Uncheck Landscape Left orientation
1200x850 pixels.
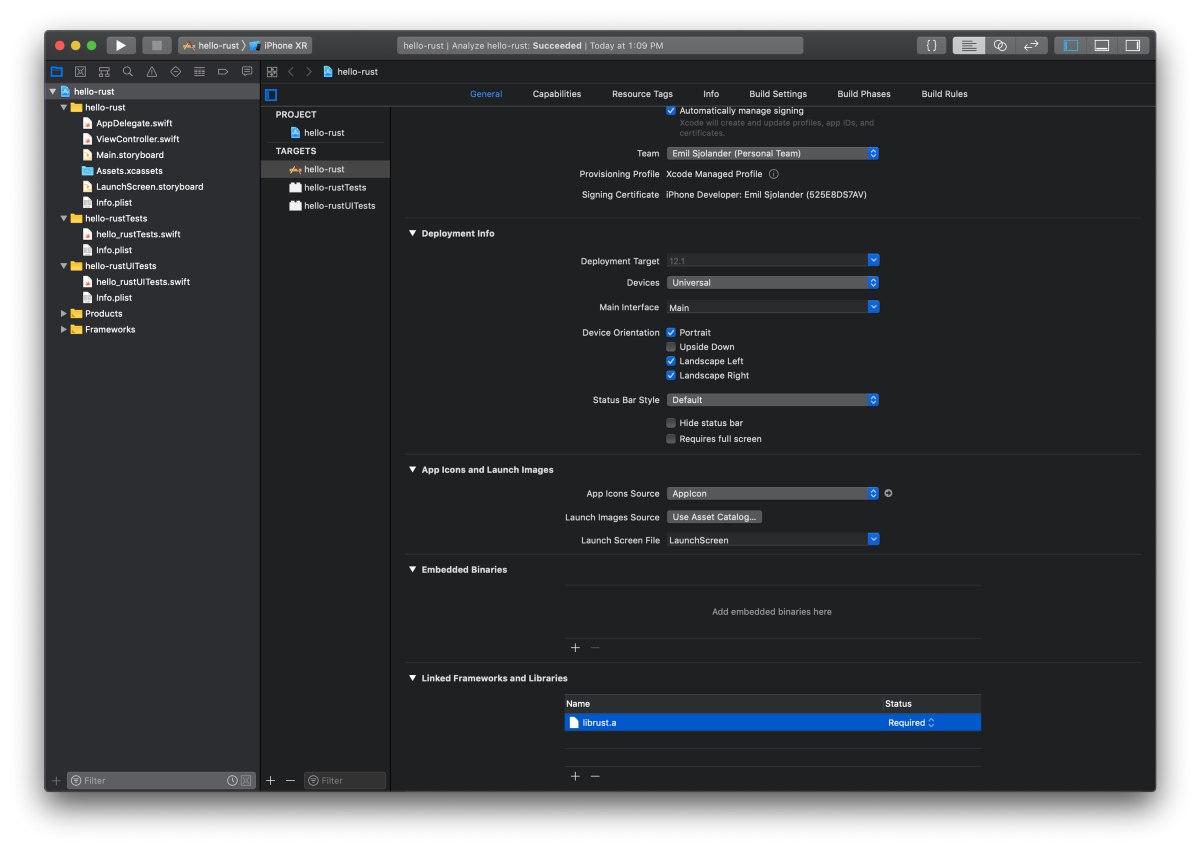coord(671,361)
